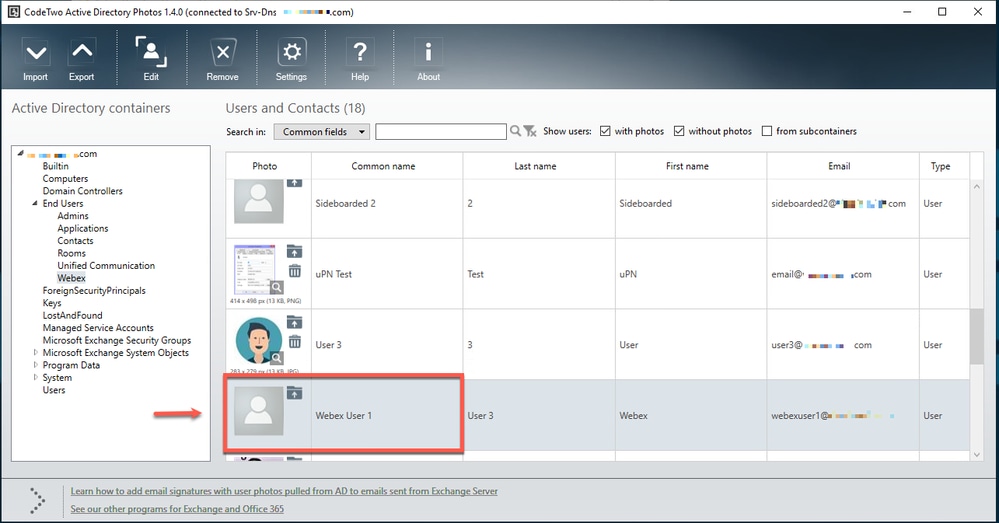Delete the User 3 photo
The image size is (999, 523).
click(294, 341)
